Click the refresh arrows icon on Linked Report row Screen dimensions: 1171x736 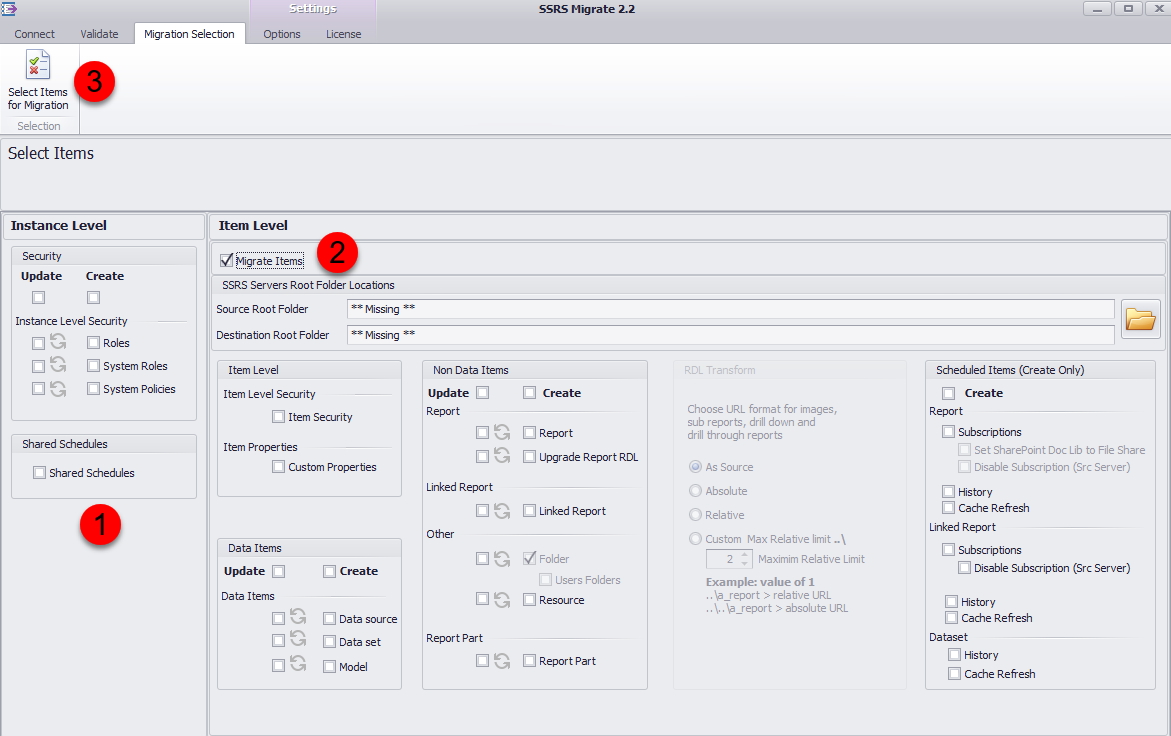[x=502, y=511]
